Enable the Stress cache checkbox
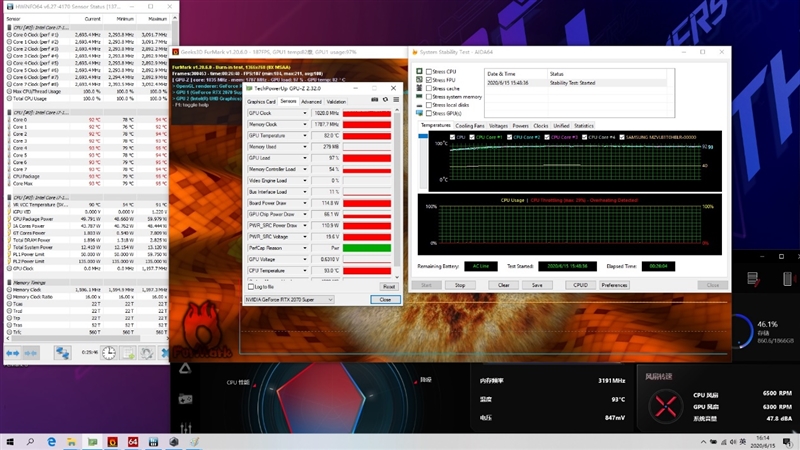This screenshot has height=450, width=800. click(429, 88)
